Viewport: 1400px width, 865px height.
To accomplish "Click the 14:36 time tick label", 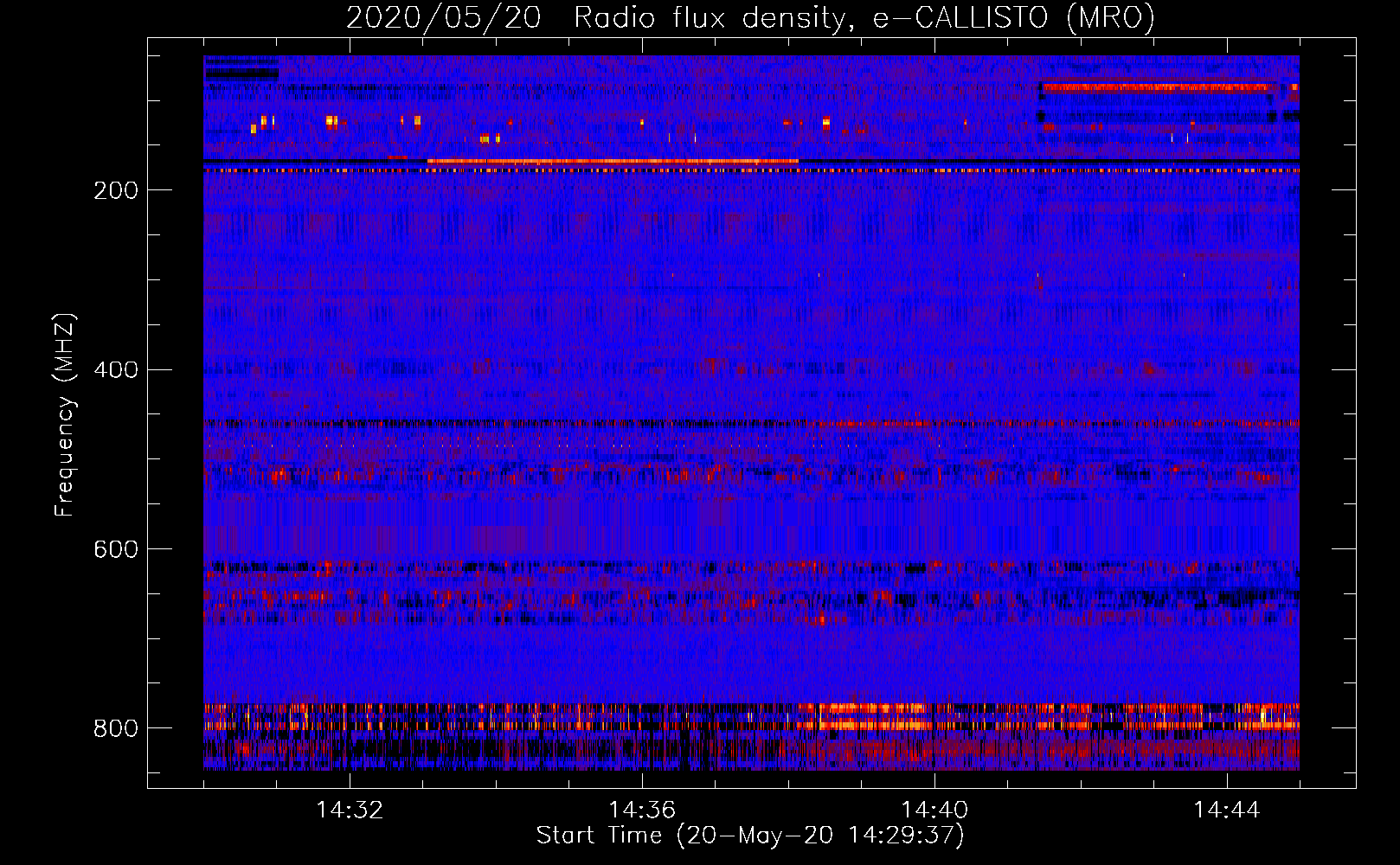I will coord(642,811).
